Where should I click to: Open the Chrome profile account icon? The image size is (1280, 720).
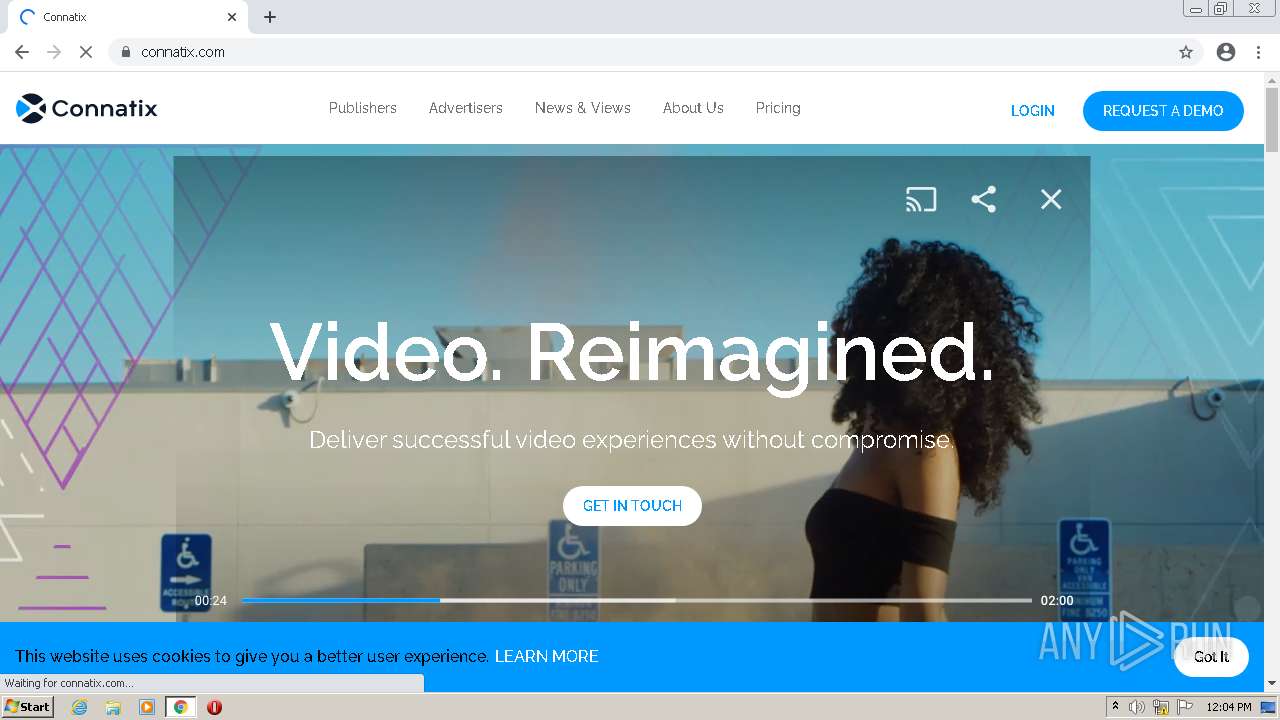1226,52
